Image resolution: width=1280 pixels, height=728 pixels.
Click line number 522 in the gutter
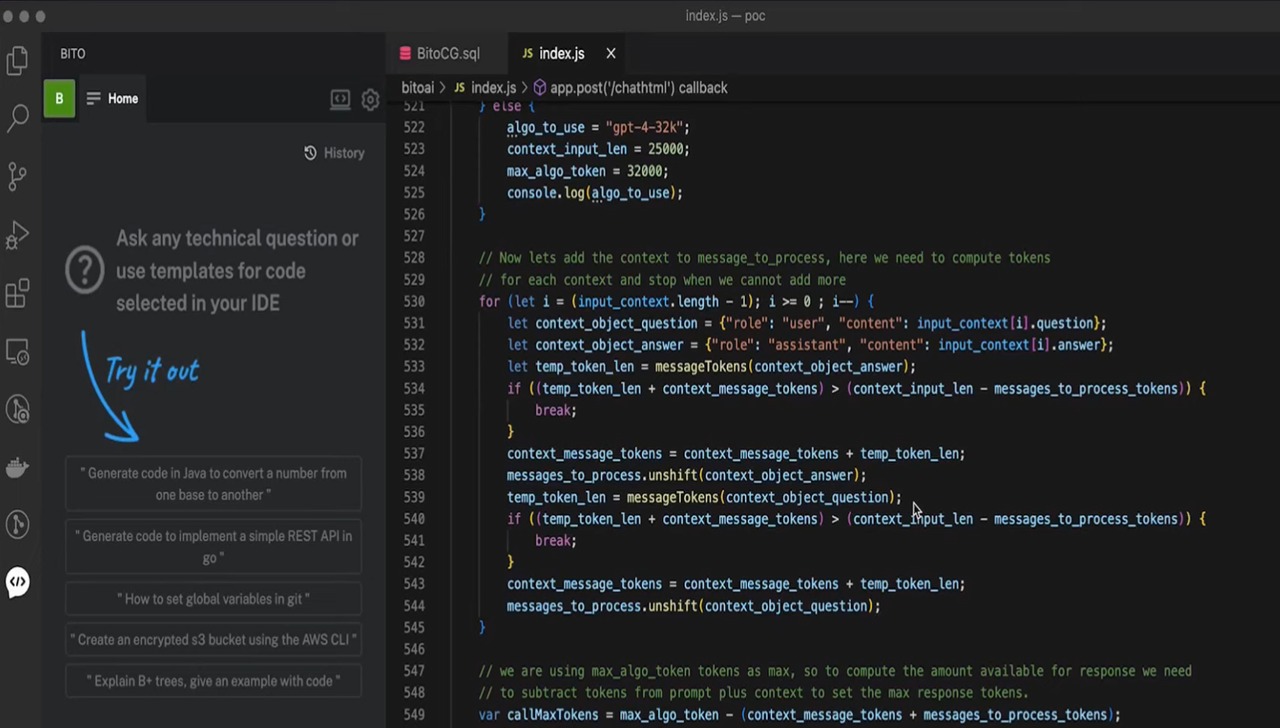coord(413,127)
